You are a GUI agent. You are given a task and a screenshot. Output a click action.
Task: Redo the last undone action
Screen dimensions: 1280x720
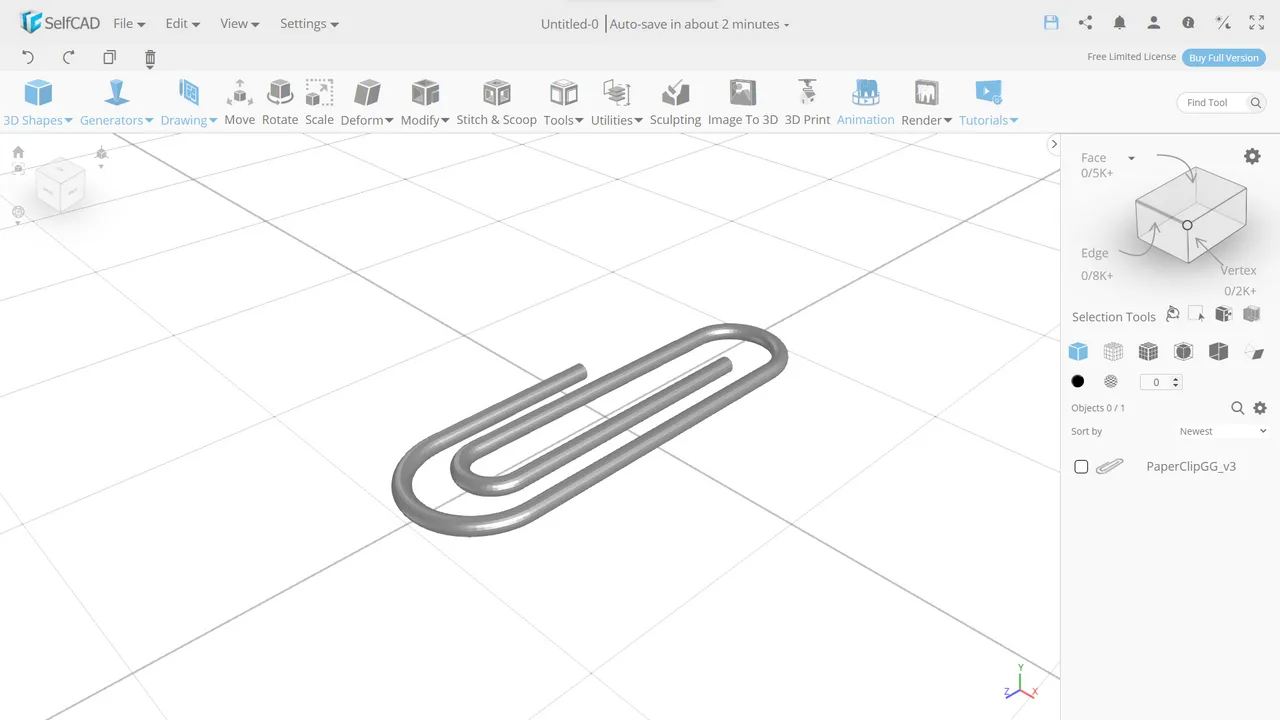coord(69,58)
